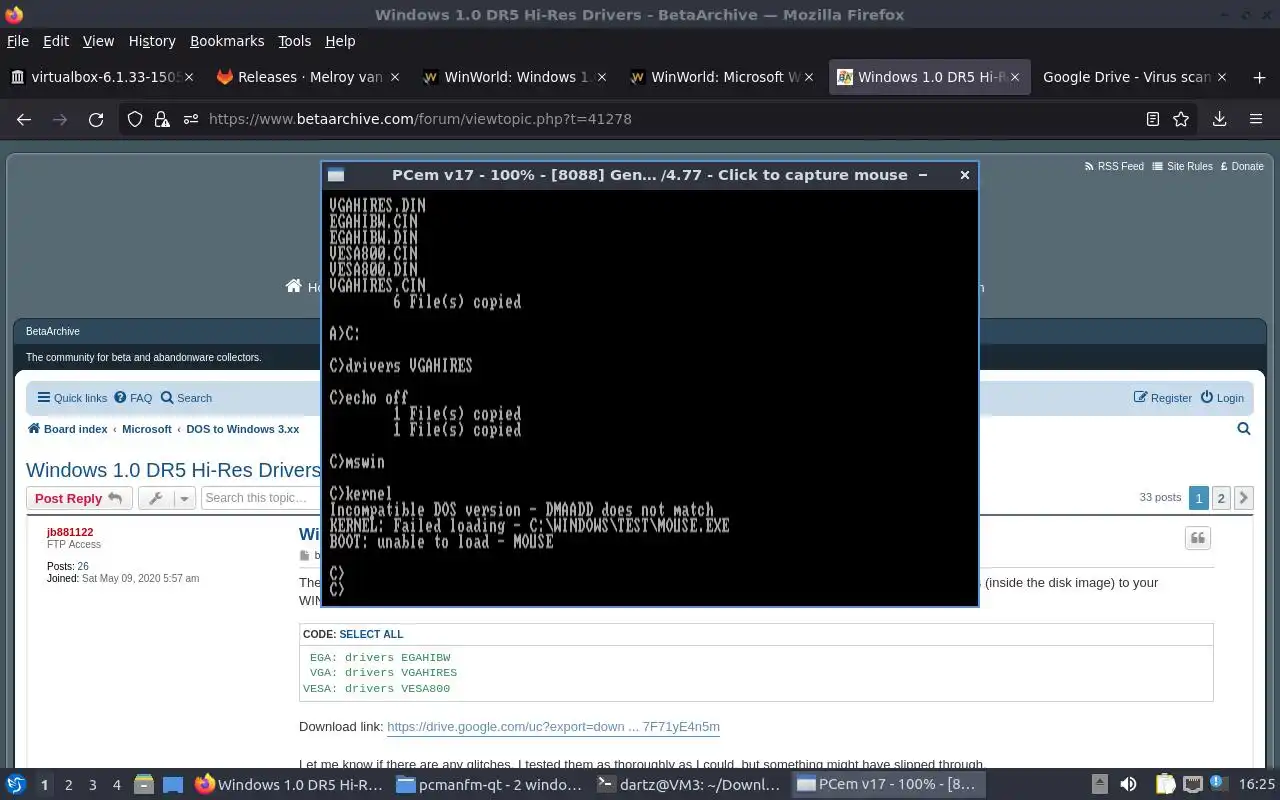Open the Tools menu
The height and width of the screenshot is (800, 1280).
[x=295, y=41]
